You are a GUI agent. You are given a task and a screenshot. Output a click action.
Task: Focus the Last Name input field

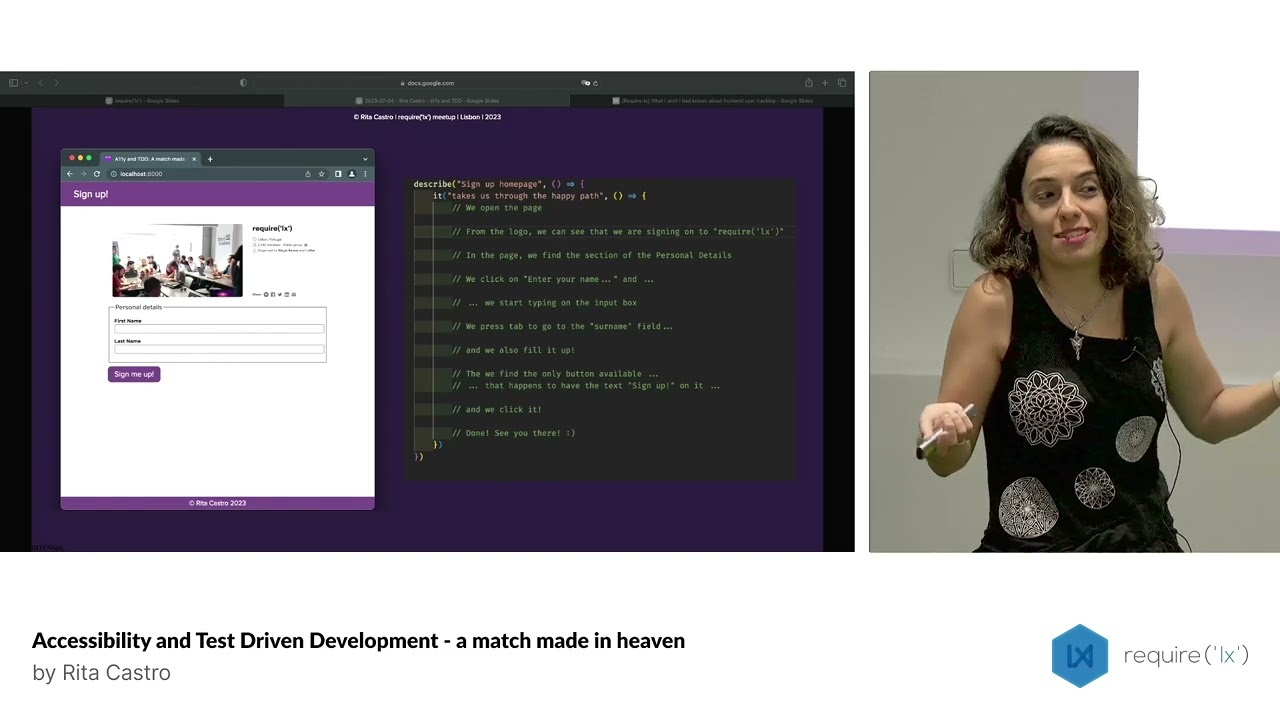pos(219,349)
